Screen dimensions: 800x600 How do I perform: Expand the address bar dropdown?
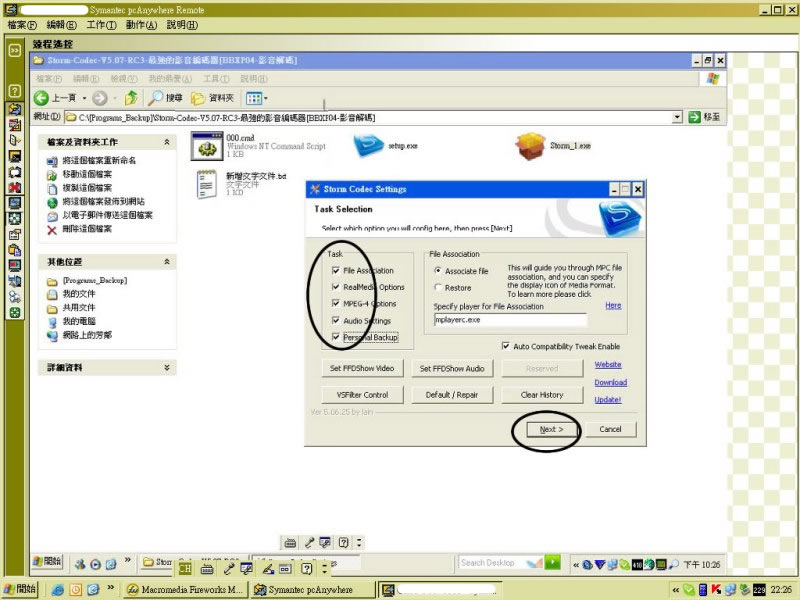click(677, 117)
